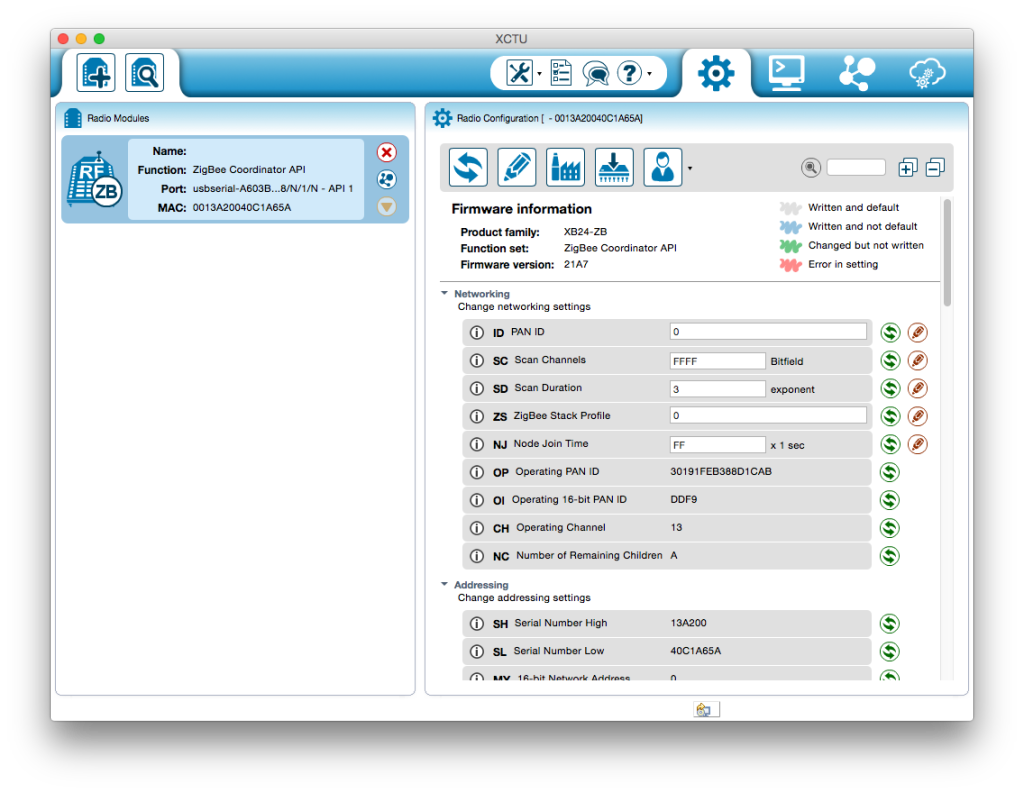Viewport: 1024px width, 793px height.
Task: Open the tools wrench dropdown
Action: [540, 73]
